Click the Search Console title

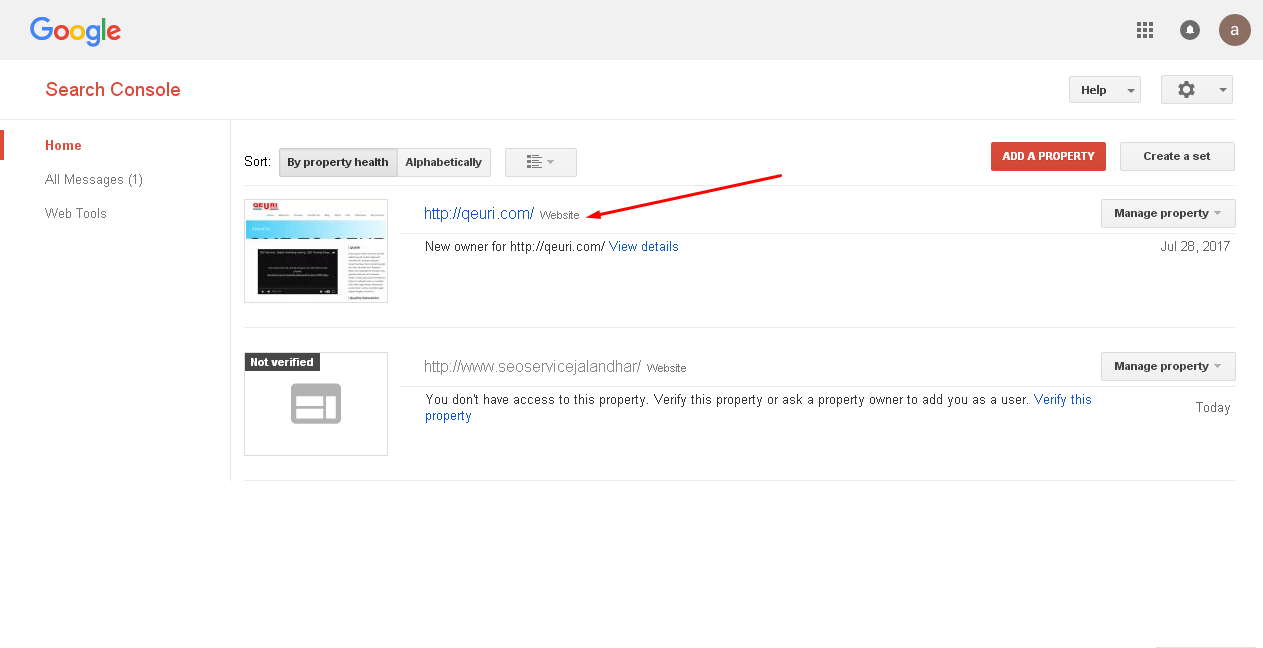pyautogui.click(x=113, y=90)
